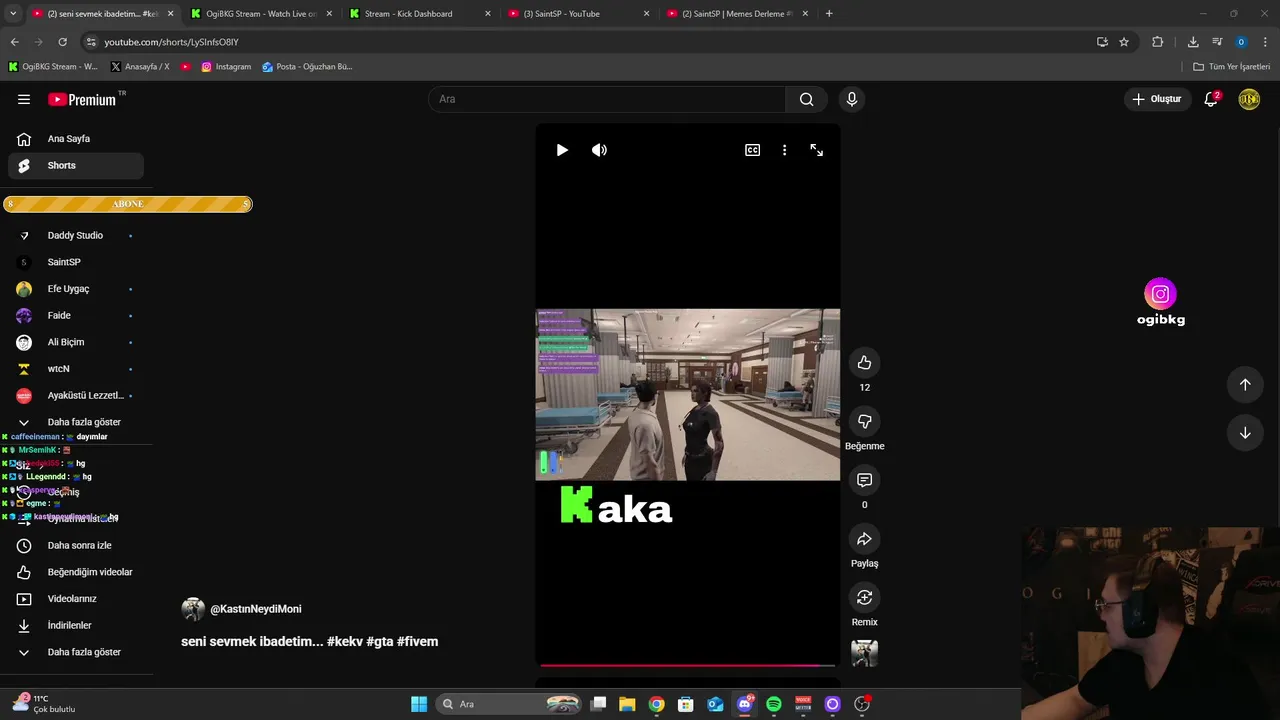Remix this Short
Screen dimensions: 1280x720
tap(865, 597)
